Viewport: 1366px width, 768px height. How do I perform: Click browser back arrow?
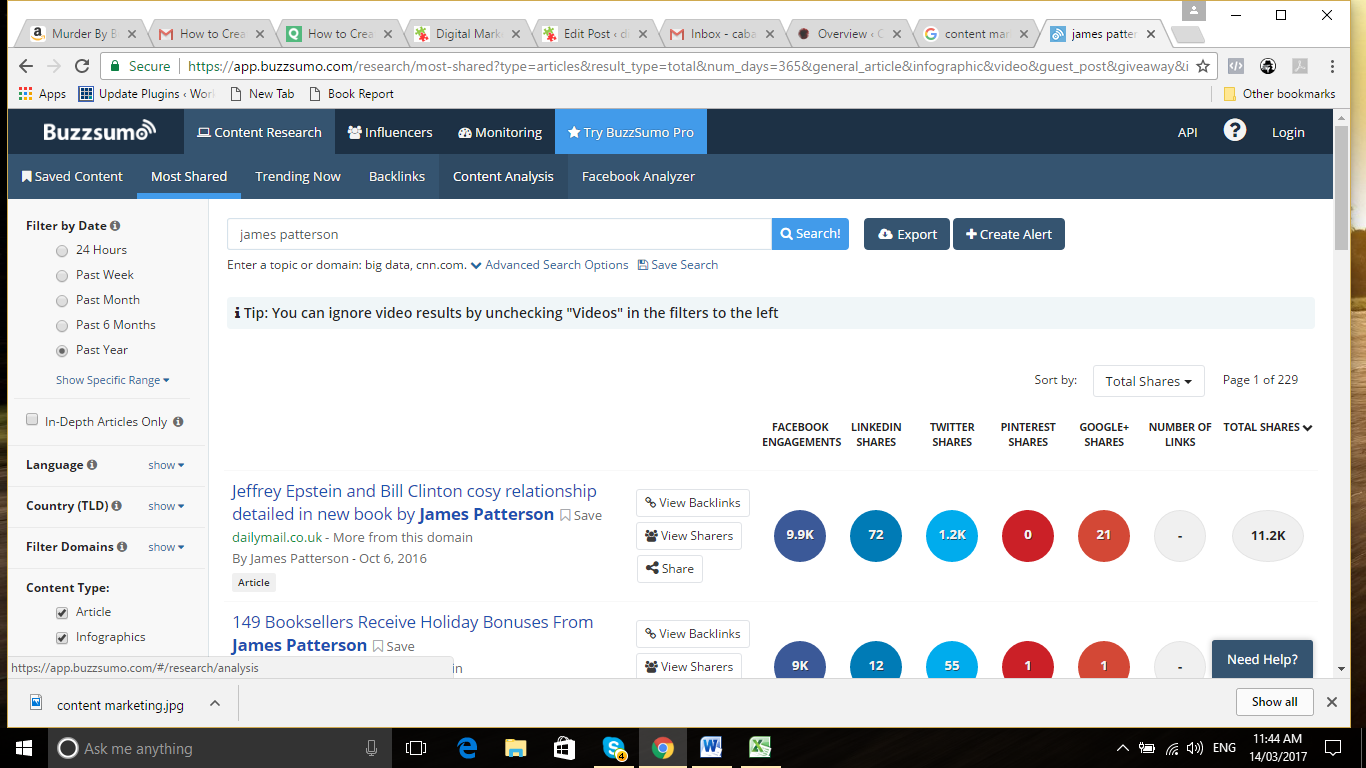26,66
